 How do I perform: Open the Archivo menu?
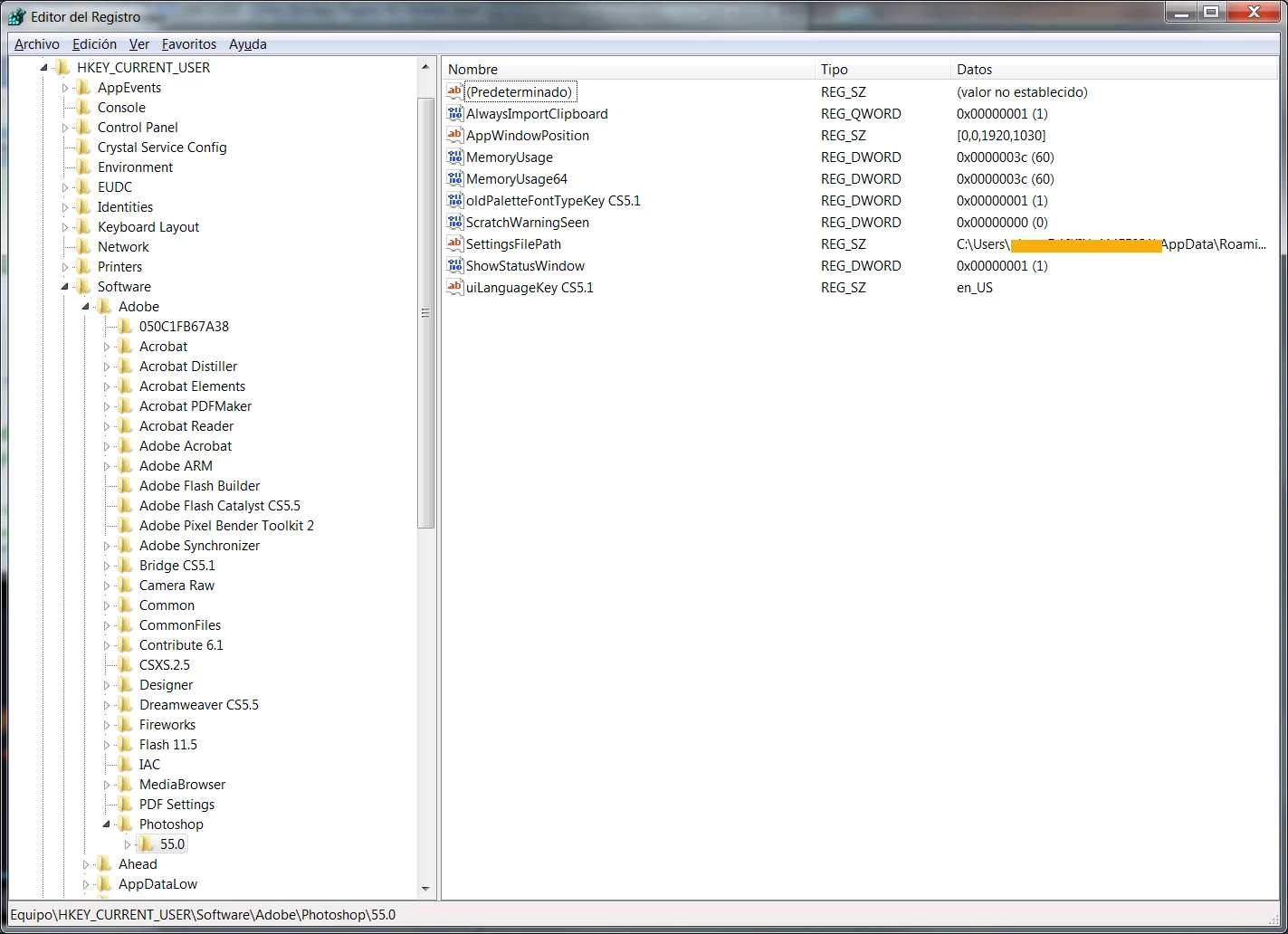[37, 43]
